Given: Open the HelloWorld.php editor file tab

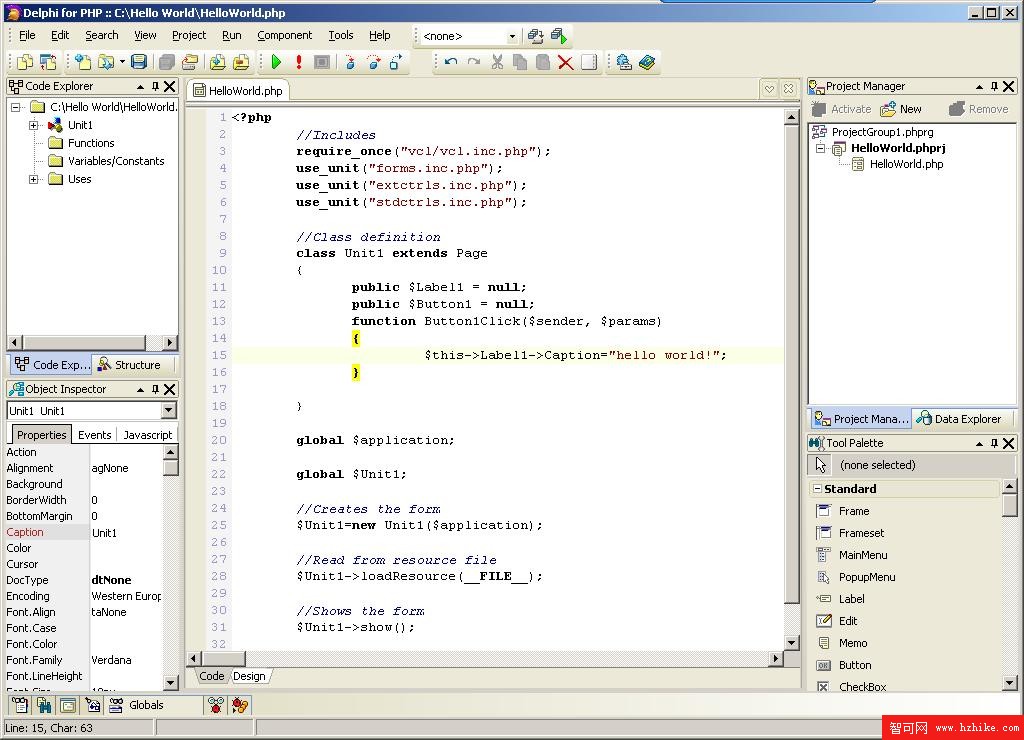Looking at the screenshot, I should 238,91.
